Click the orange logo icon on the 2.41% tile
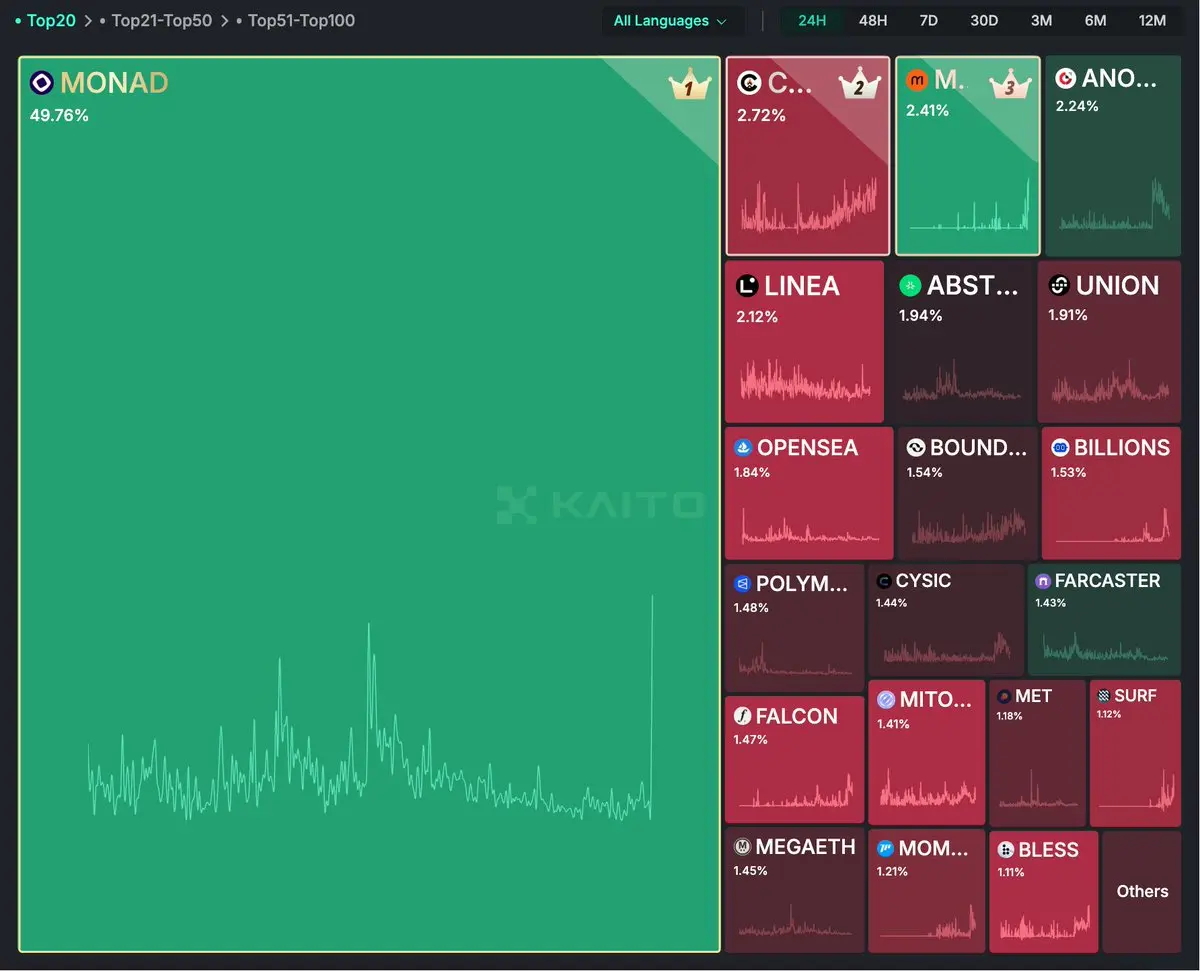 click(x=916, y=80)
